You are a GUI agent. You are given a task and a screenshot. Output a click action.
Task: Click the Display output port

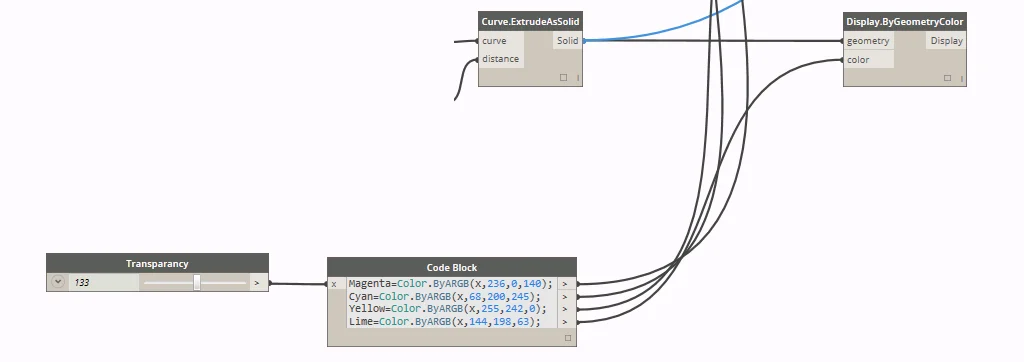(946, 41)
